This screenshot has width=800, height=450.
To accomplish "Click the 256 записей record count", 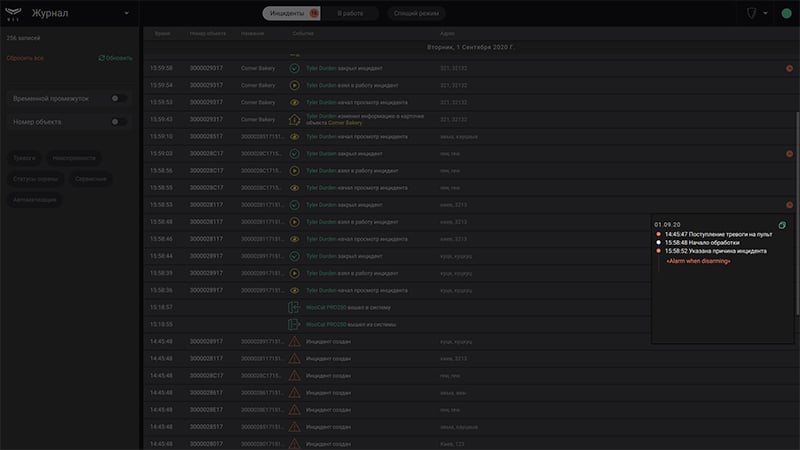I will 23,38.
